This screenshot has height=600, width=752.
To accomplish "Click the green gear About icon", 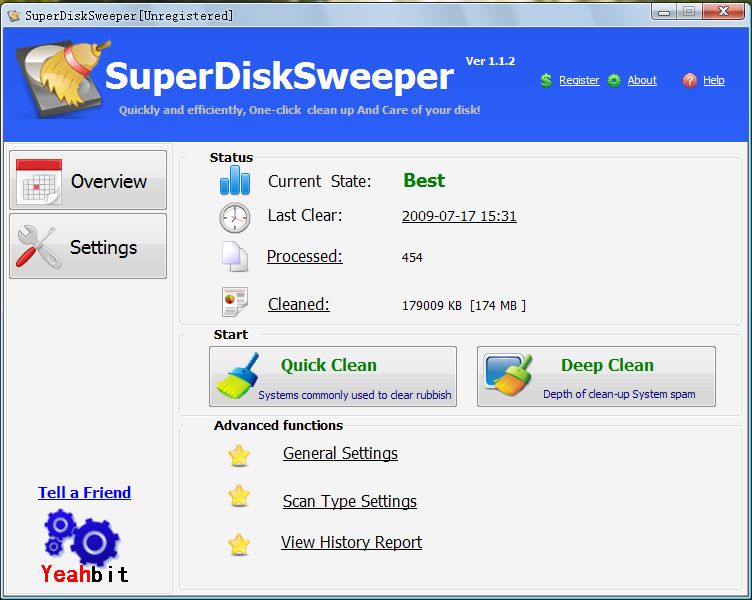I will 614,80.
